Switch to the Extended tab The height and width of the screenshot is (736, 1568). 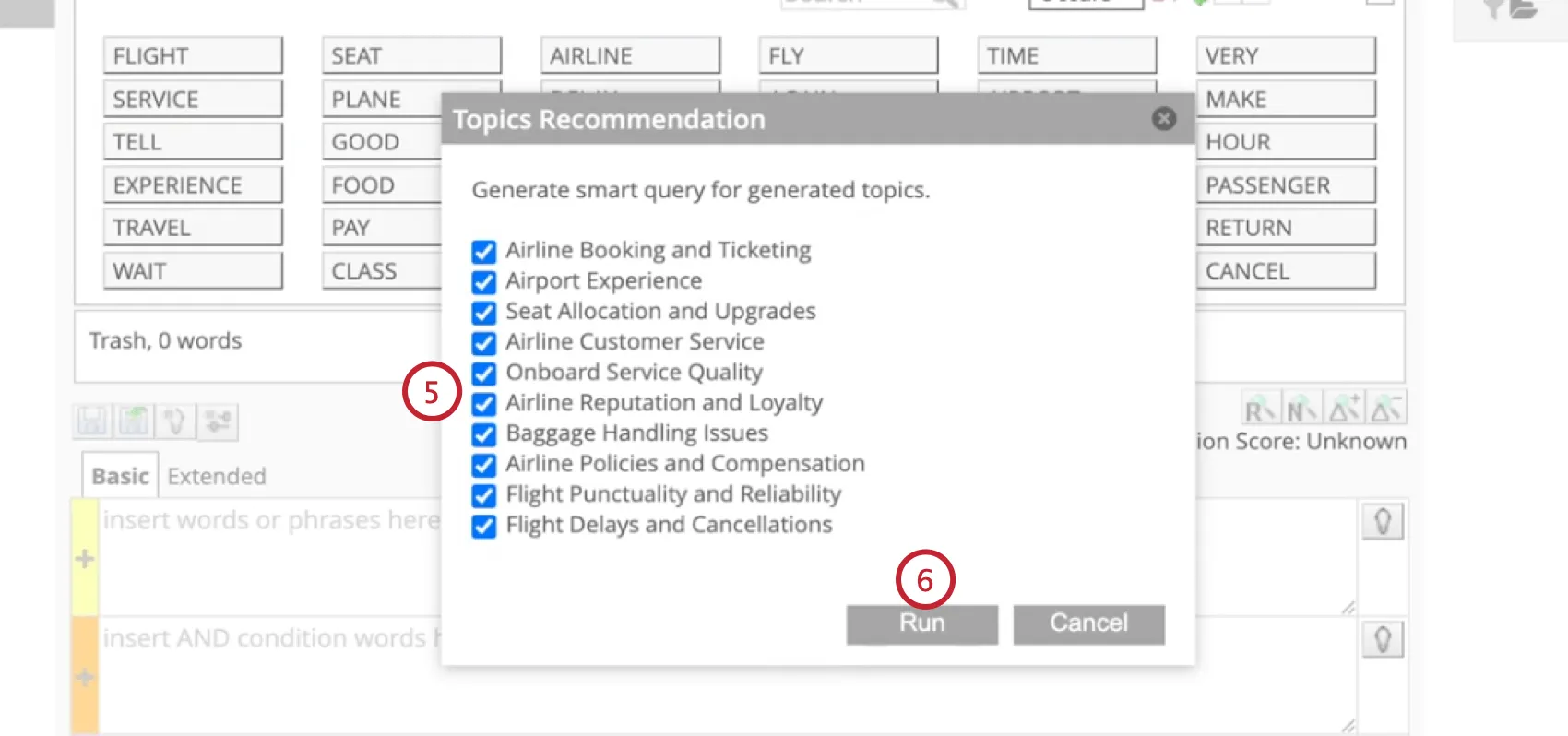pos(216,476)
